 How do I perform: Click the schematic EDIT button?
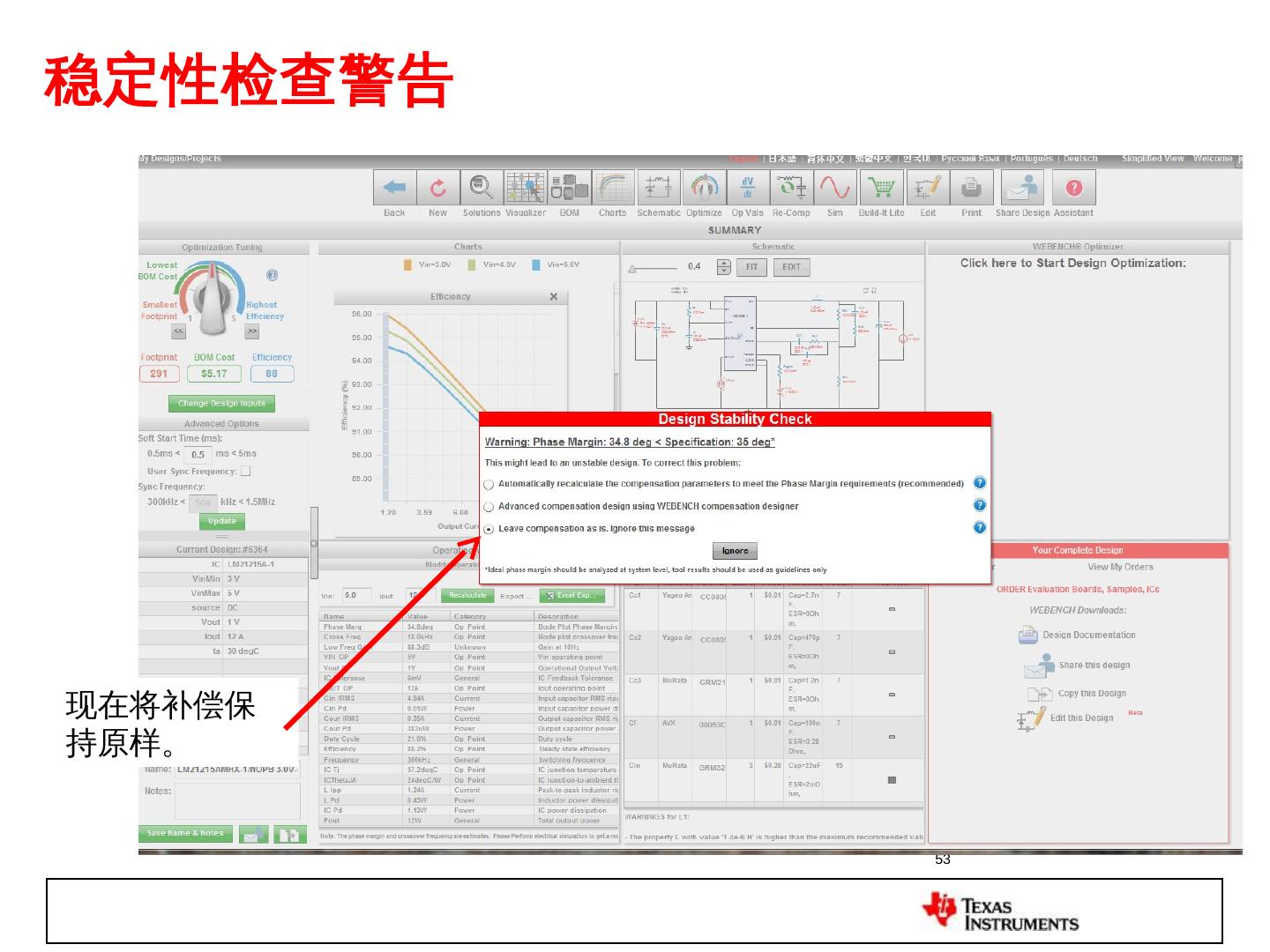click(x=792, y=267)
